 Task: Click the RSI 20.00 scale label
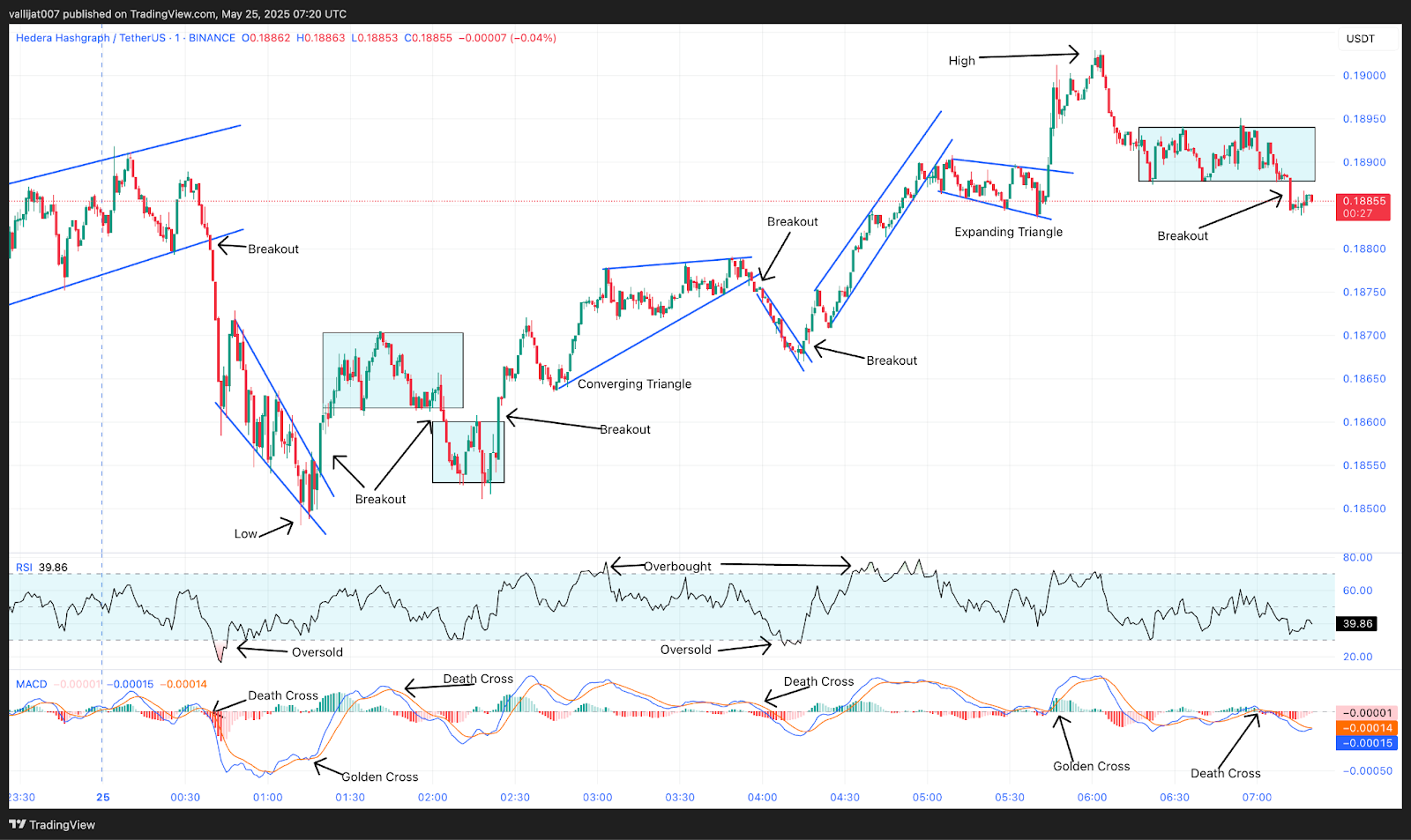1357,657
